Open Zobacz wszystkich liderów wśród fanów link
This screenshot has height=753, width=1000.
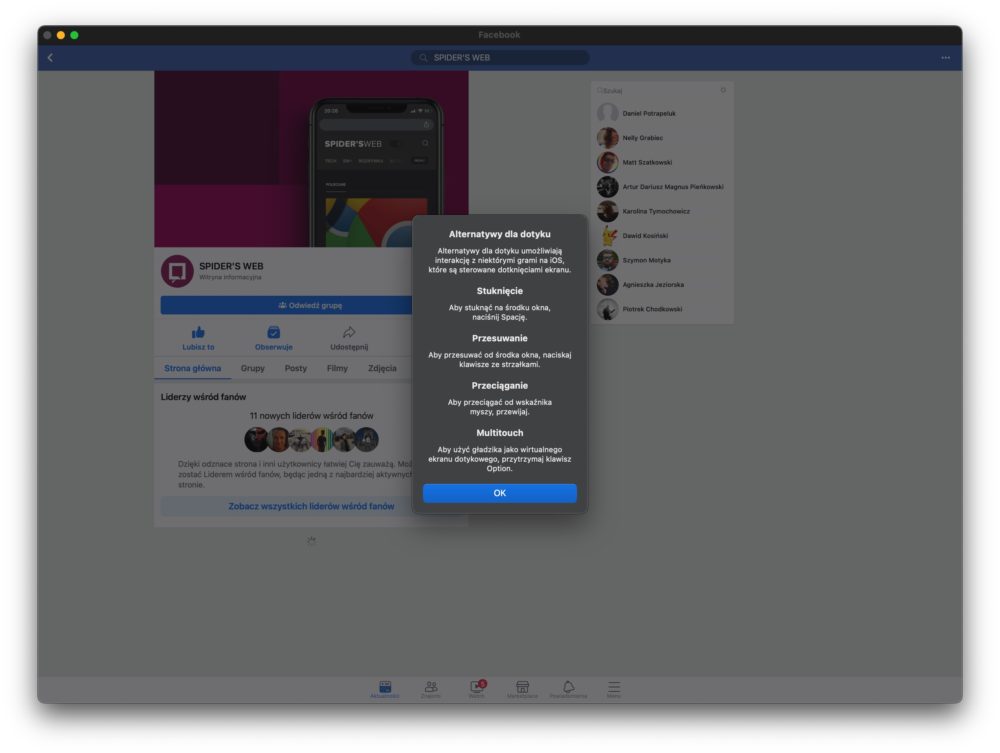tap(311, 506)
